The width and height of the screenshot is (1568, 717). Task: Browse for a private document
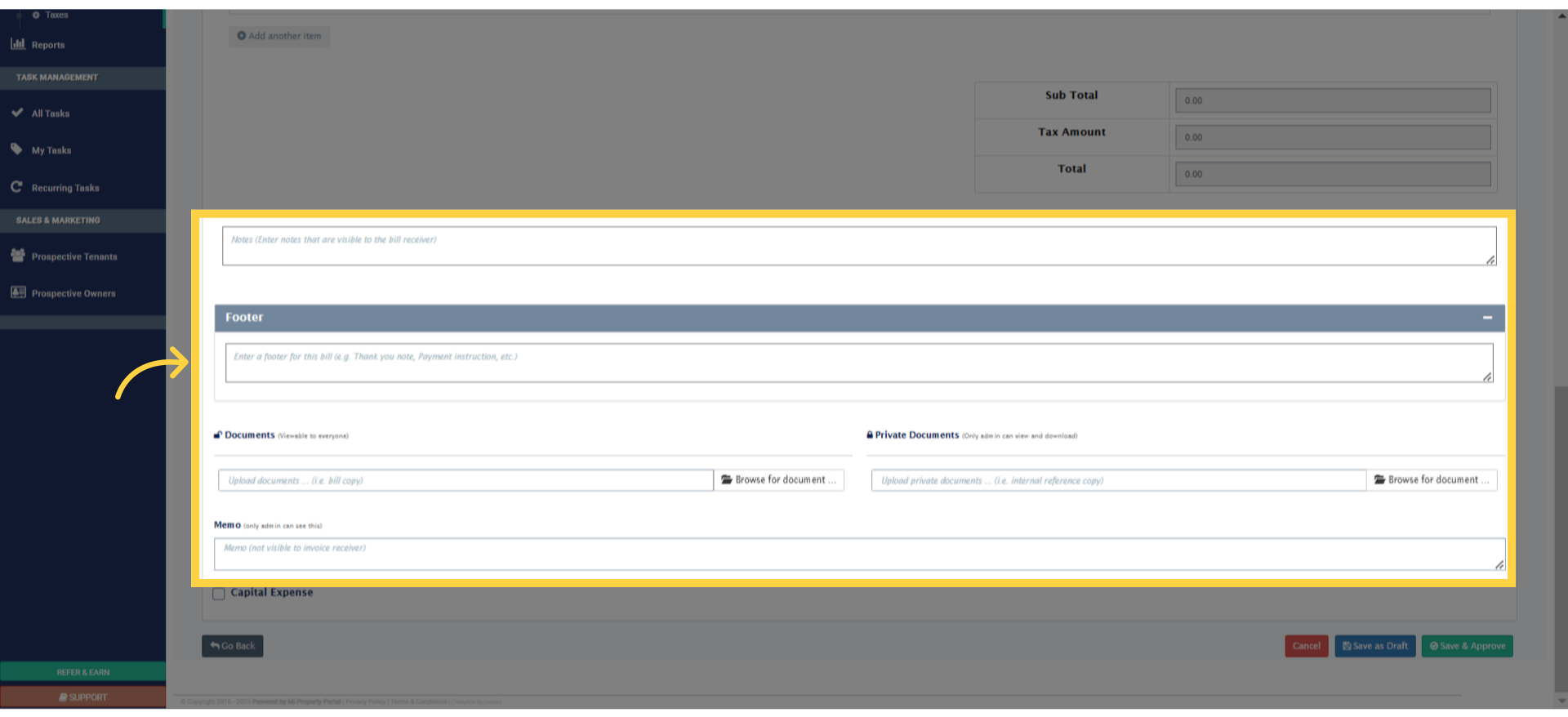(1432, 480)
